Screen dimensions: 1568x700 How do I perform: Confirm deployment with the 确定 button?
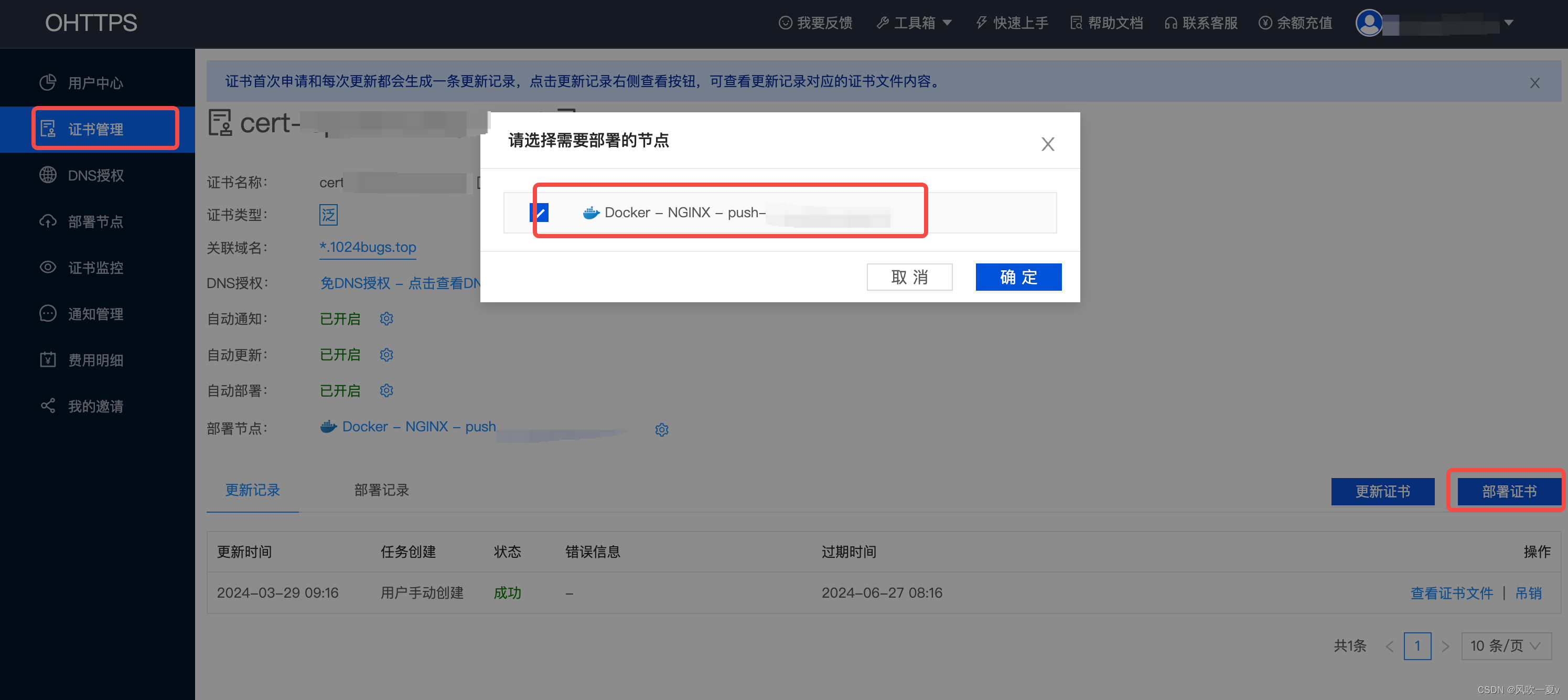[x=1018, y=277]
